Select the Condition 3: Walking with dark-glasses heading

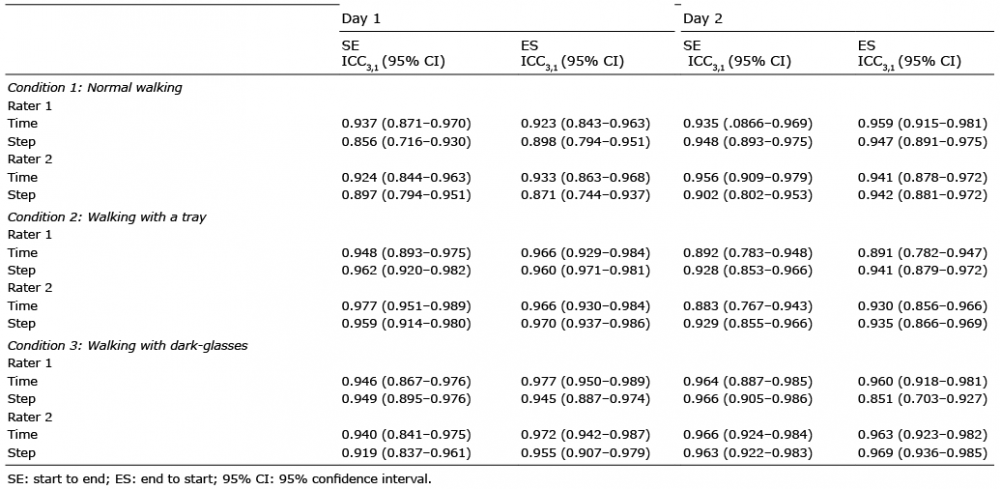[128, 345]
